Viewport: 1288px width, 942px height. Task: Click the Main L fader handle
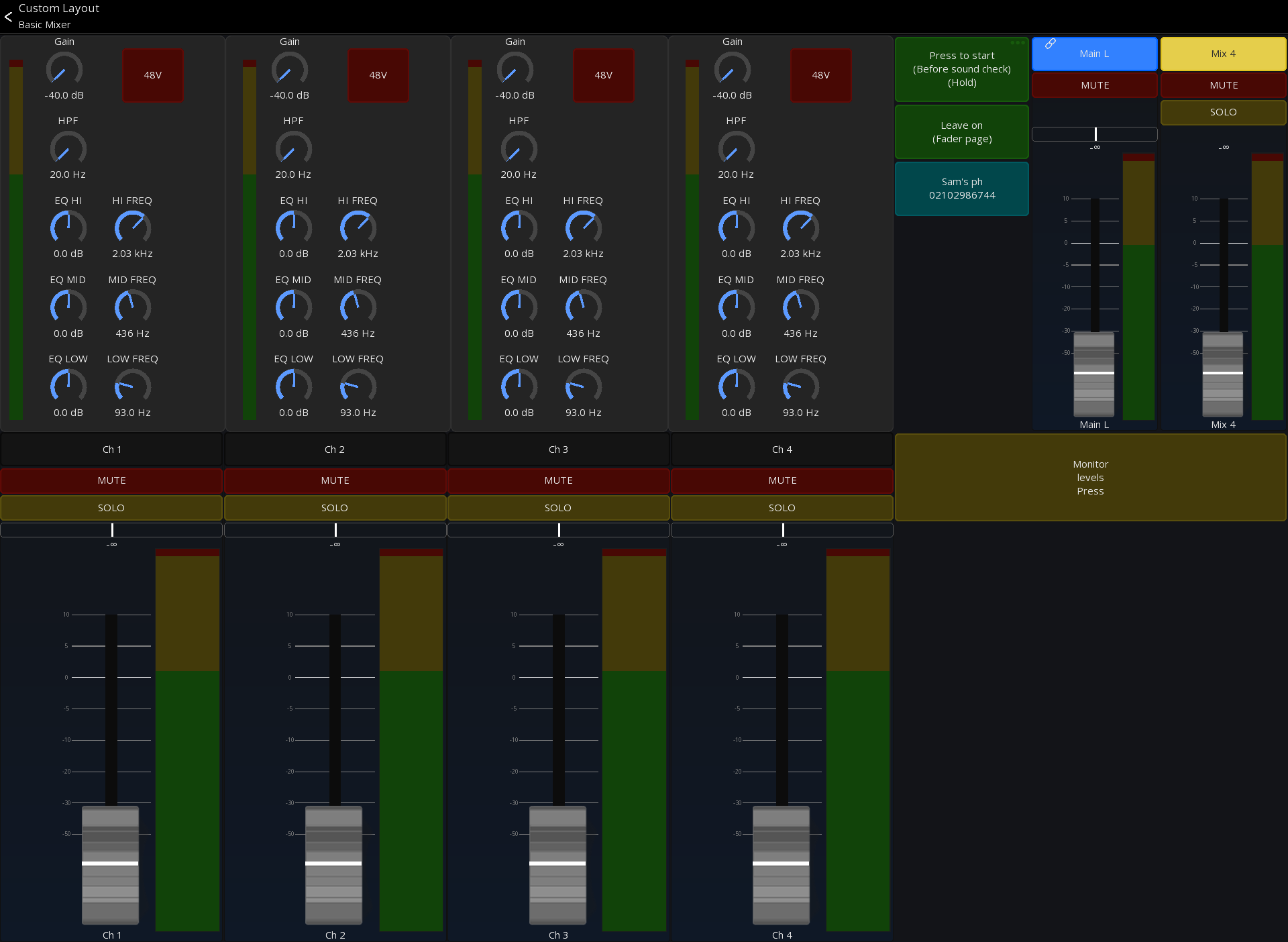point(1094,374)
